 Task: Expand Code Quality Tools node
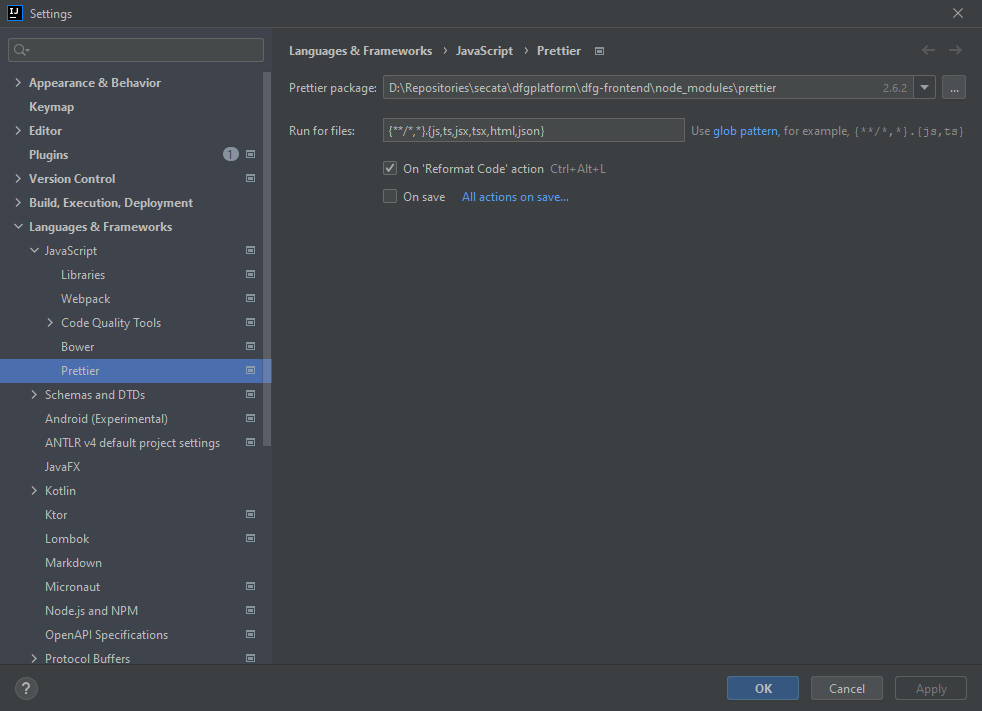pos(50,323)
